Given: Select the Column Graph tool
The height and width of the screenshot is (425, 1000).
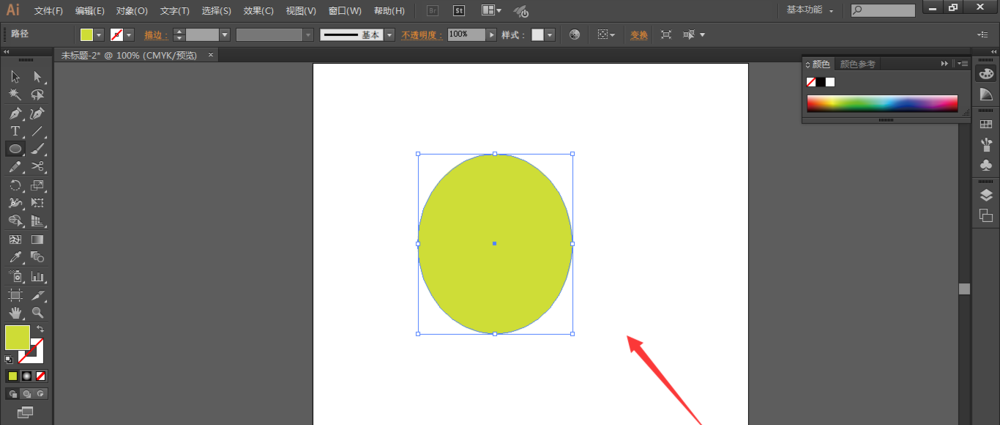Looking at the screenshot, I should pyautogui.click(x=38, y=276).
